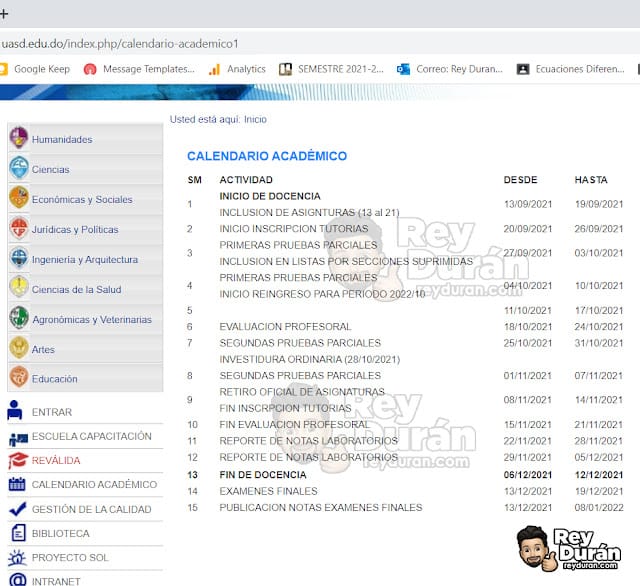Click the address bar URL field
Image resolution: width=640 pixels, height=586 pixels.
(x=320, y=43)
